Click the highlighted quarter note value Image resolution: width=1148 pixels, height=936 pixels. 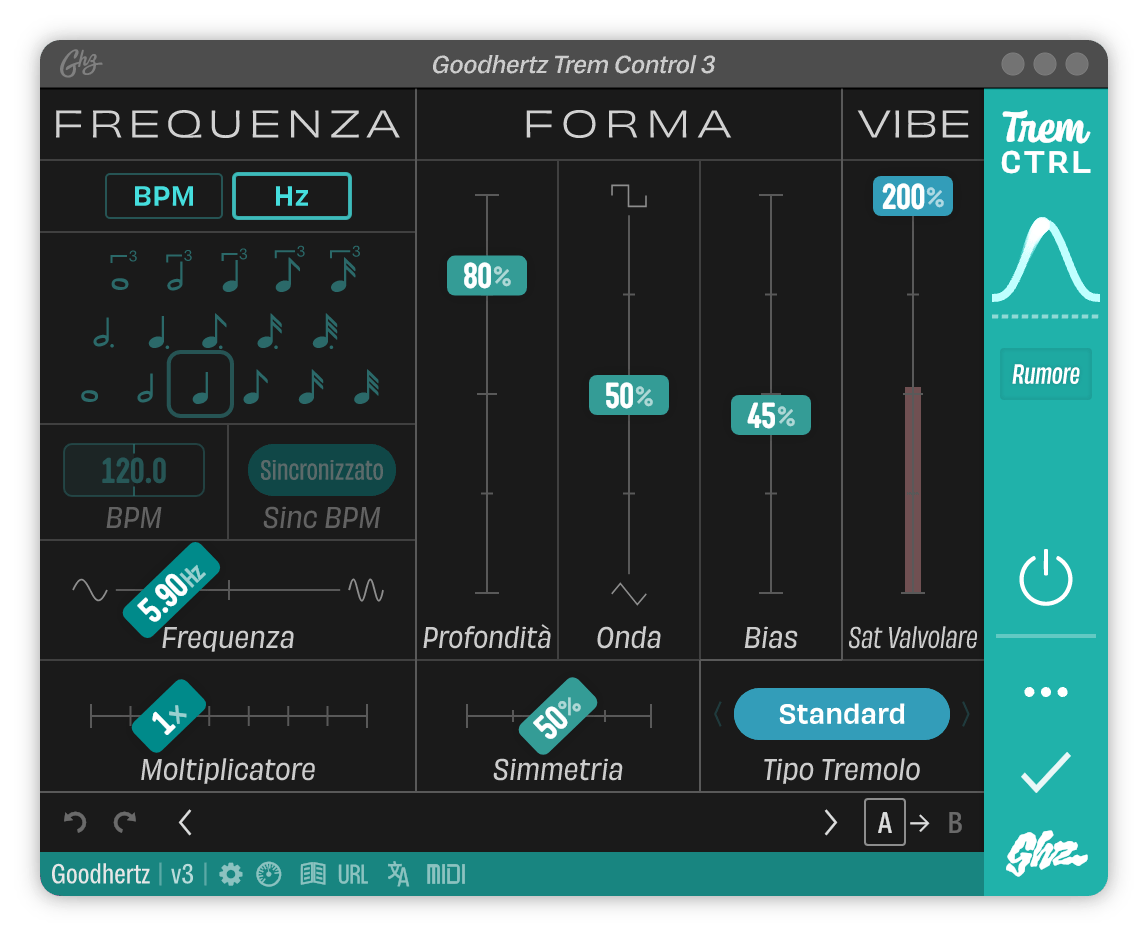[x=201, y=385]
